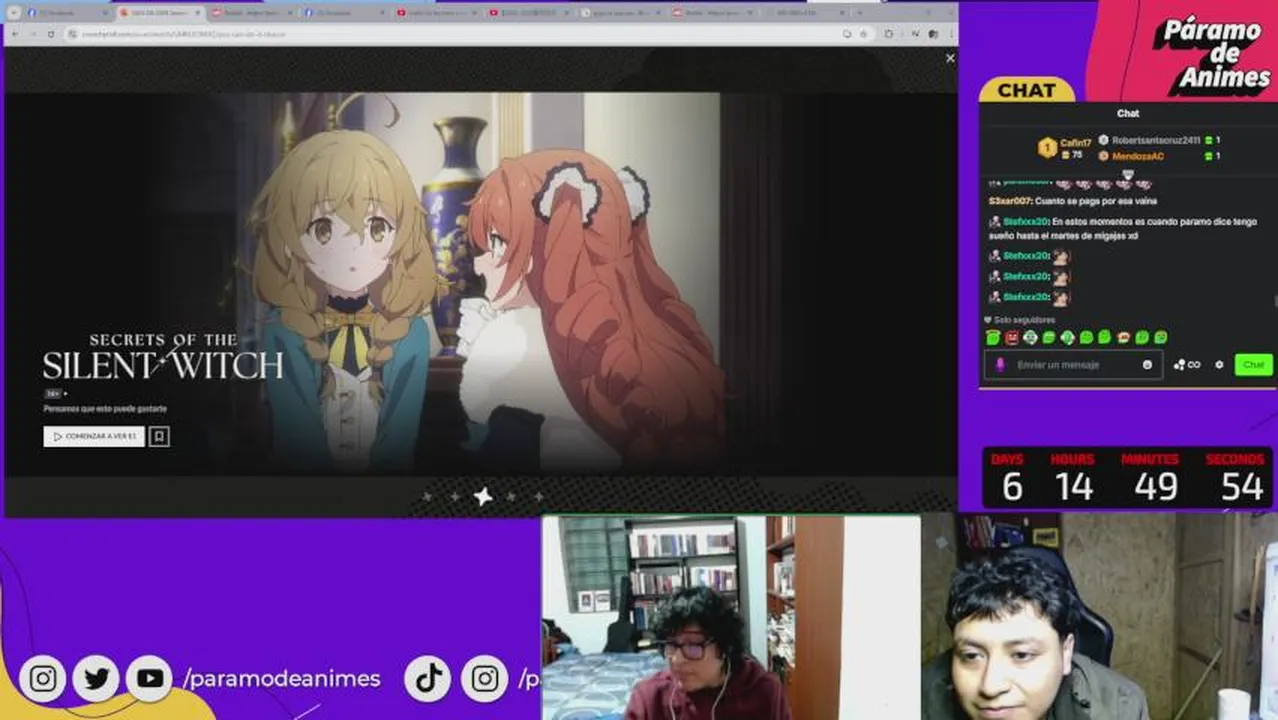Select the first carousel indicator star

coord(427,496)
